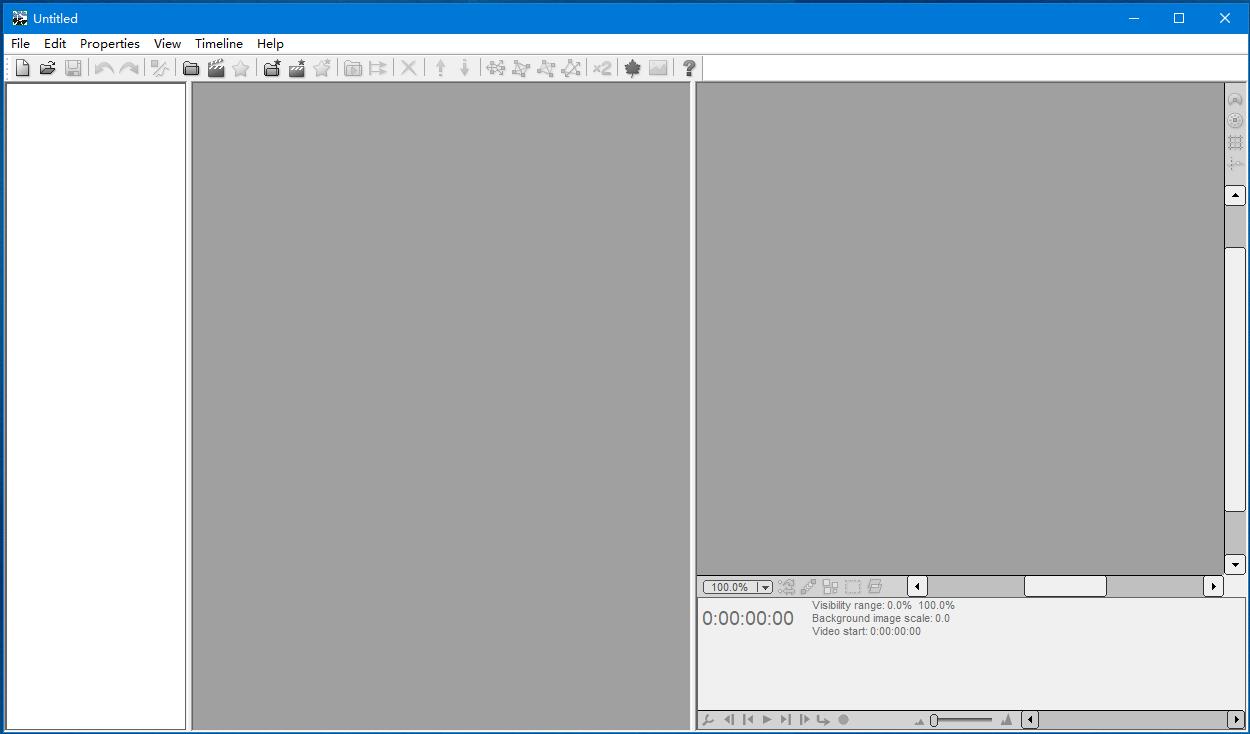Click the folder-with-star new icon

coord(271,68)
